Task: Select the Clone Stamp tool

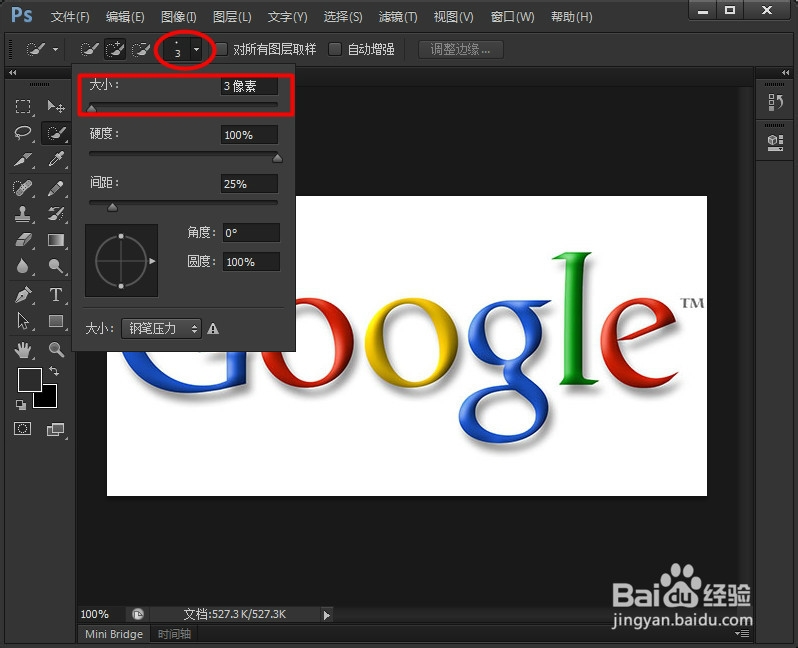Action: point(23,214)
